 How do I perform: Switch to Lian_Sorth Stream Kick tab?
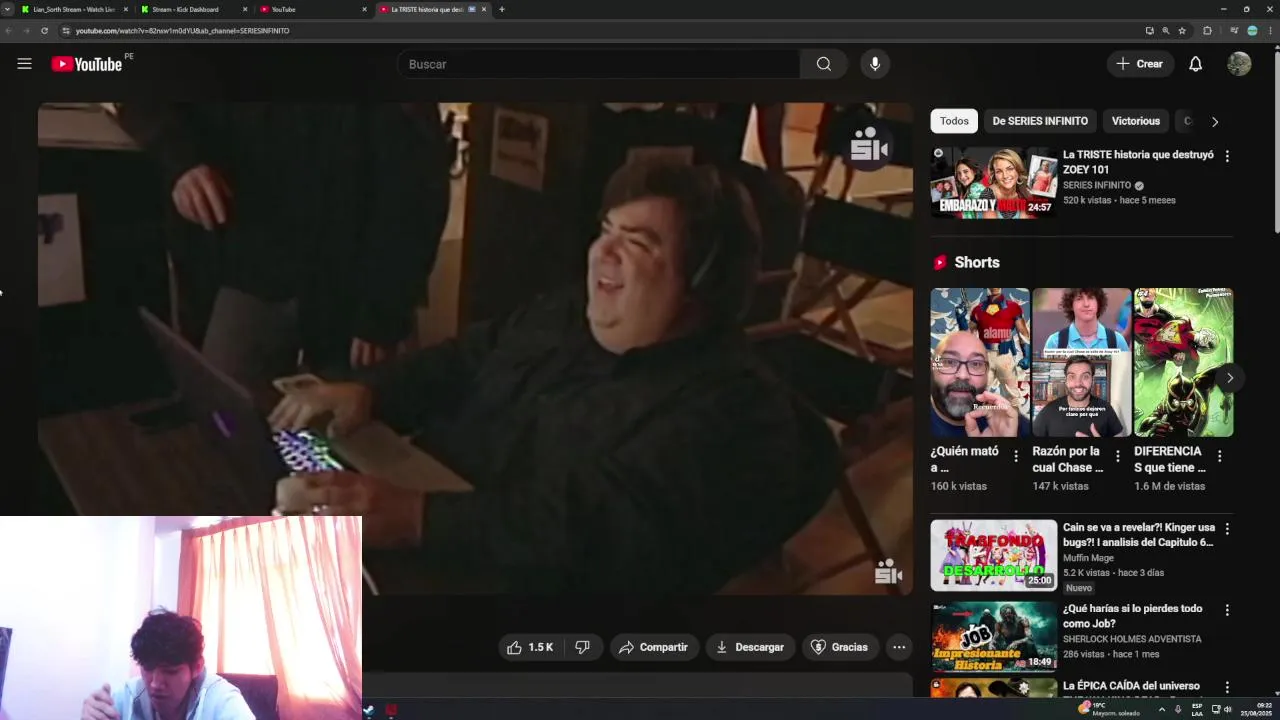[x=74, y=9]
